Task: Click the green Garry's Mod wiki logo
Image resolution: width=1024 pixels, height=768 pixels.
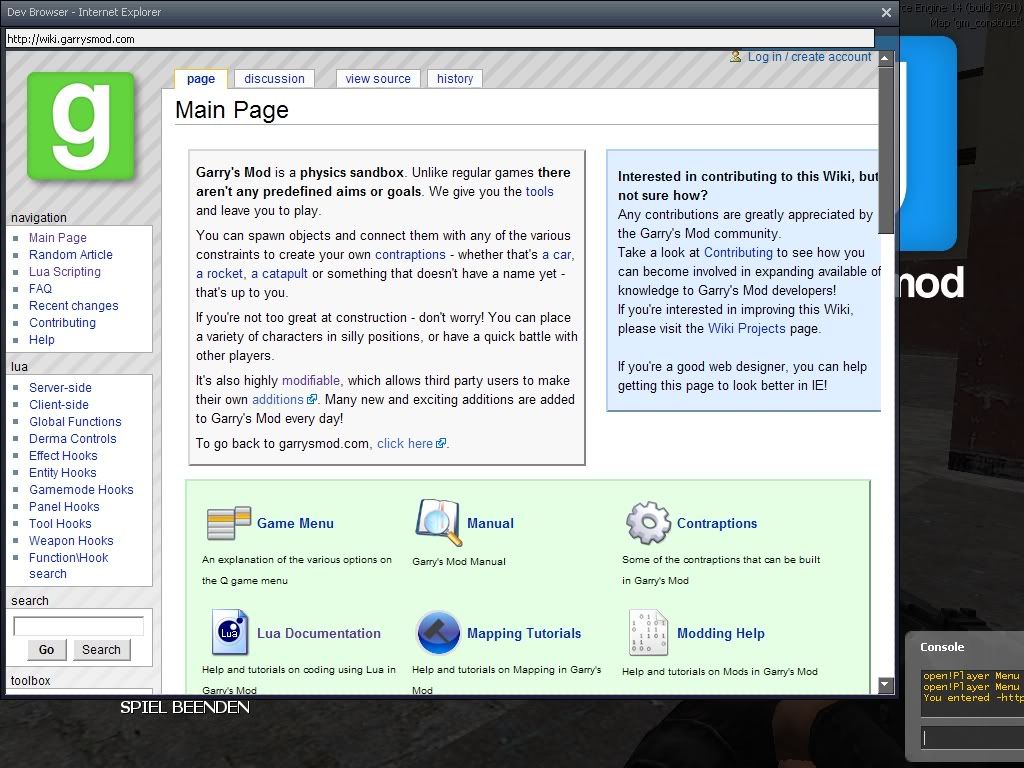Action: 81,127
